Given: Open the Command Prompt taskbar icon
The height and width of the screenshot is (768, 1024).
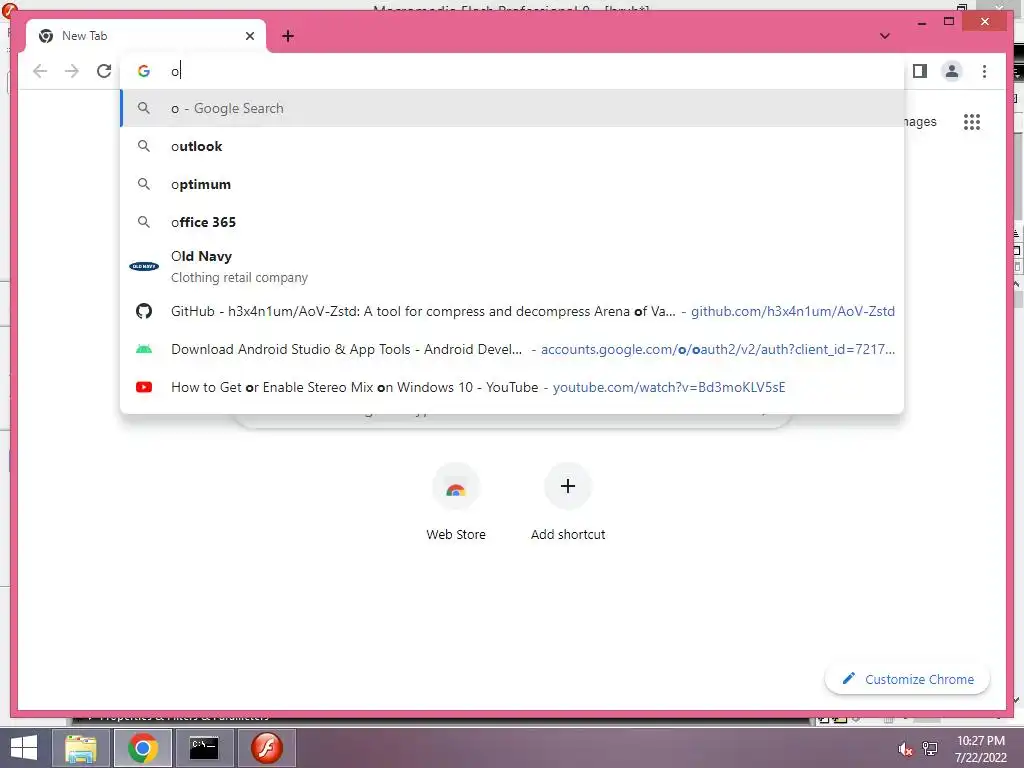Looking at the screenshot, I should point(204,748).
